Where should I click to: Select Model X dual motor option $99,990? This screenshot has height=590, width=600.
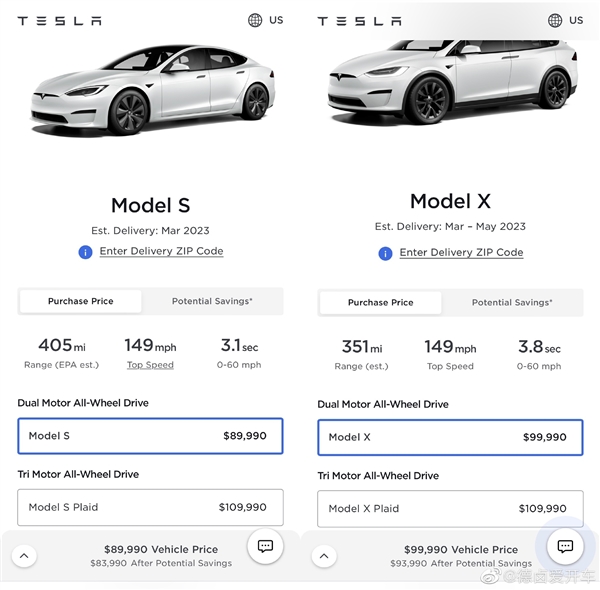(450, 437)
